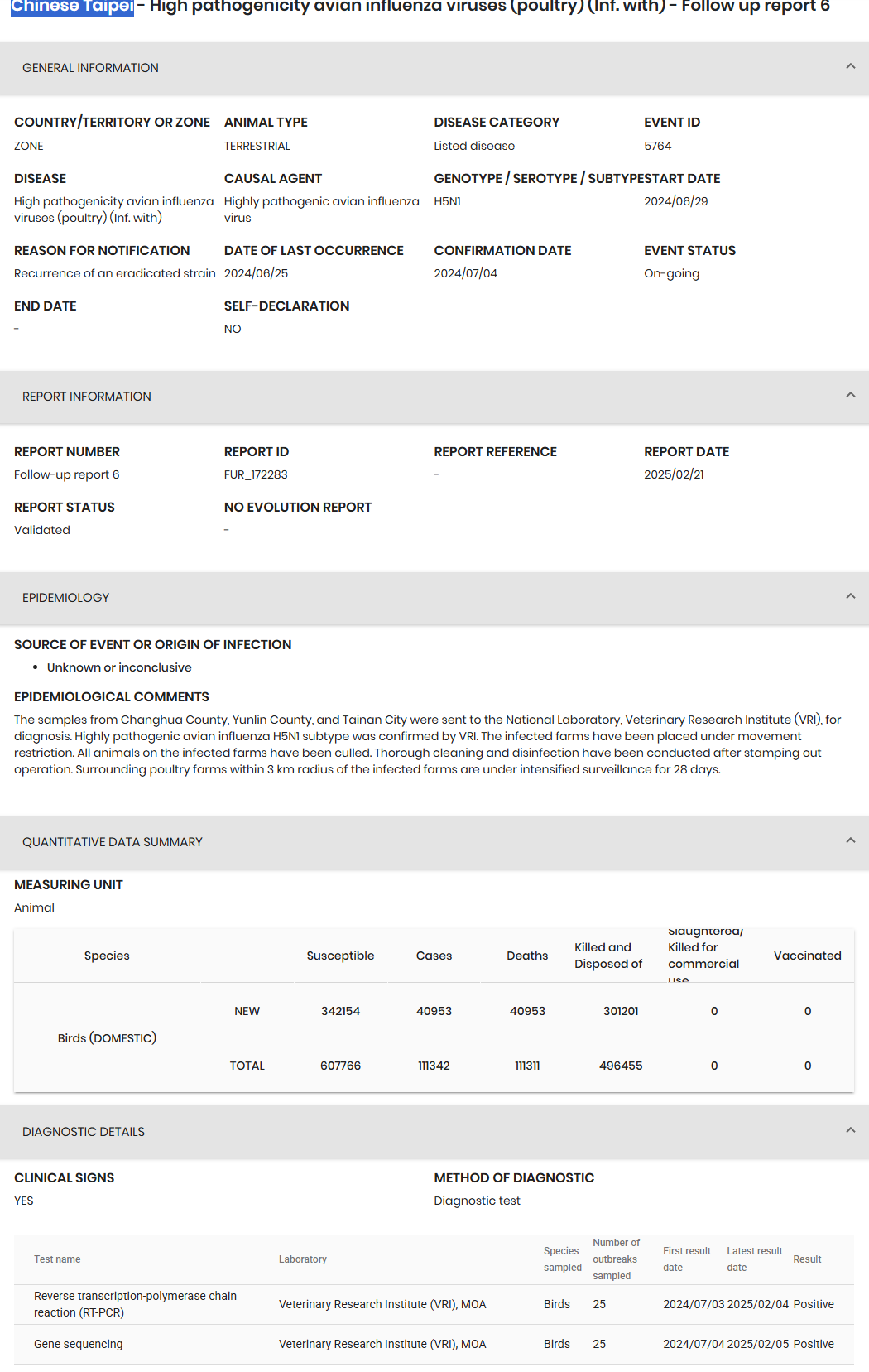
Task: Click the epidemiological comments paragraph
Action: tap(428, 744)
